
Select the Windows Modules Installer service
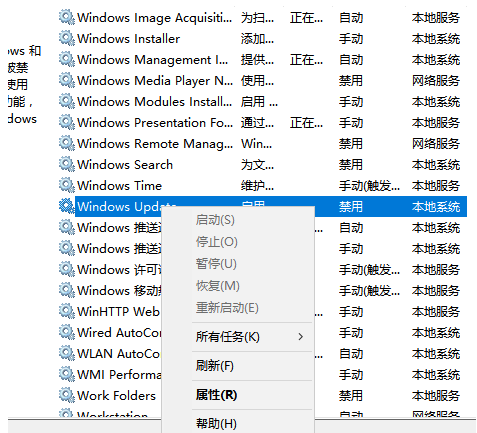tap(262, 102)
